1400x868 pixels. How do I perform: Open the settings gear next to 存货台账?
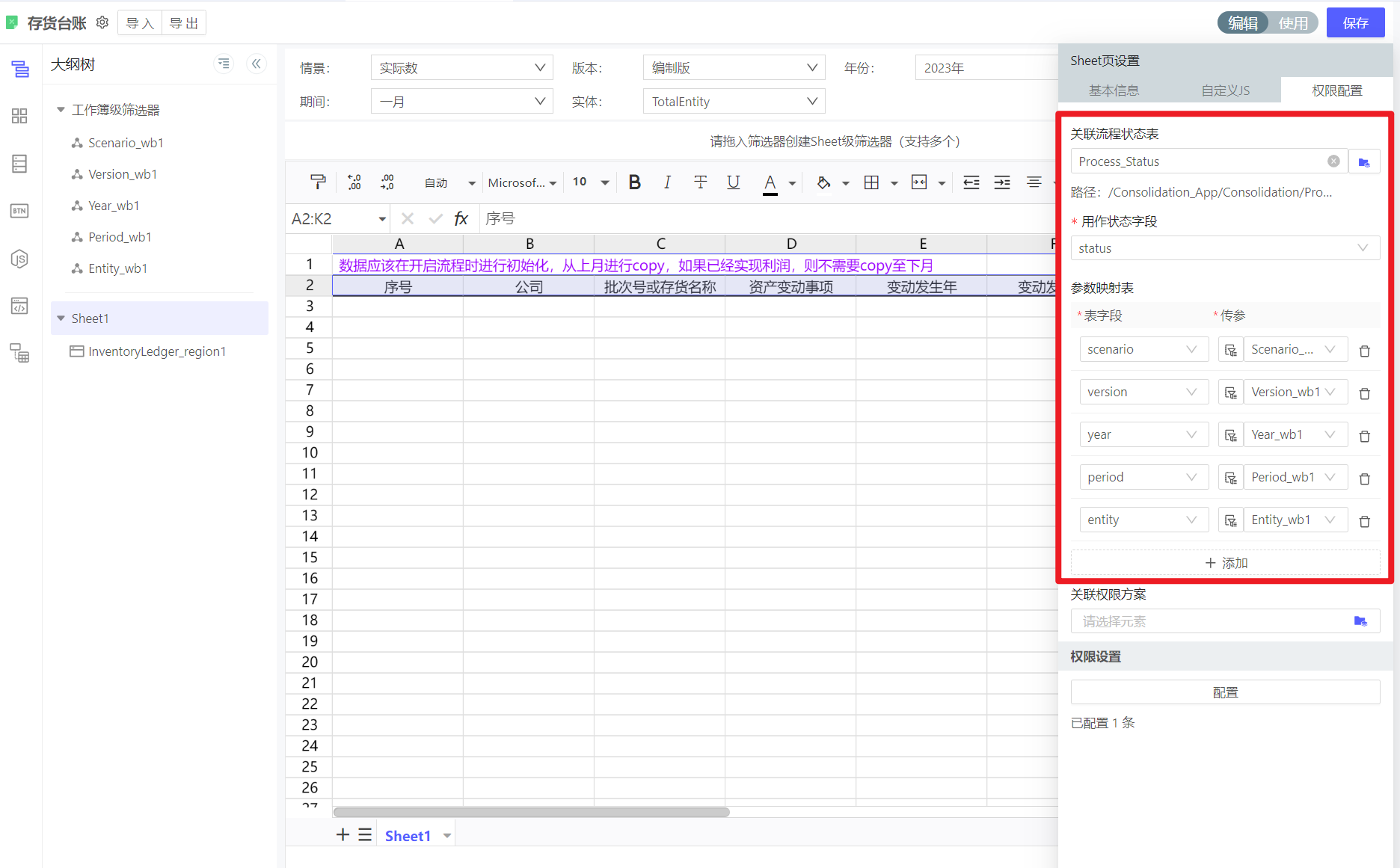[x=102, y=23]
